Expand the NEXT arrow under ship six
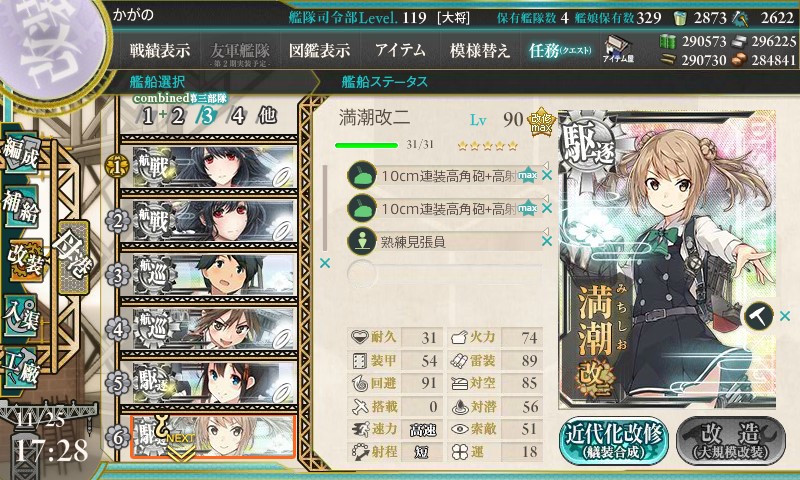Viewport: 800px width, 480px height. [181, 451]
